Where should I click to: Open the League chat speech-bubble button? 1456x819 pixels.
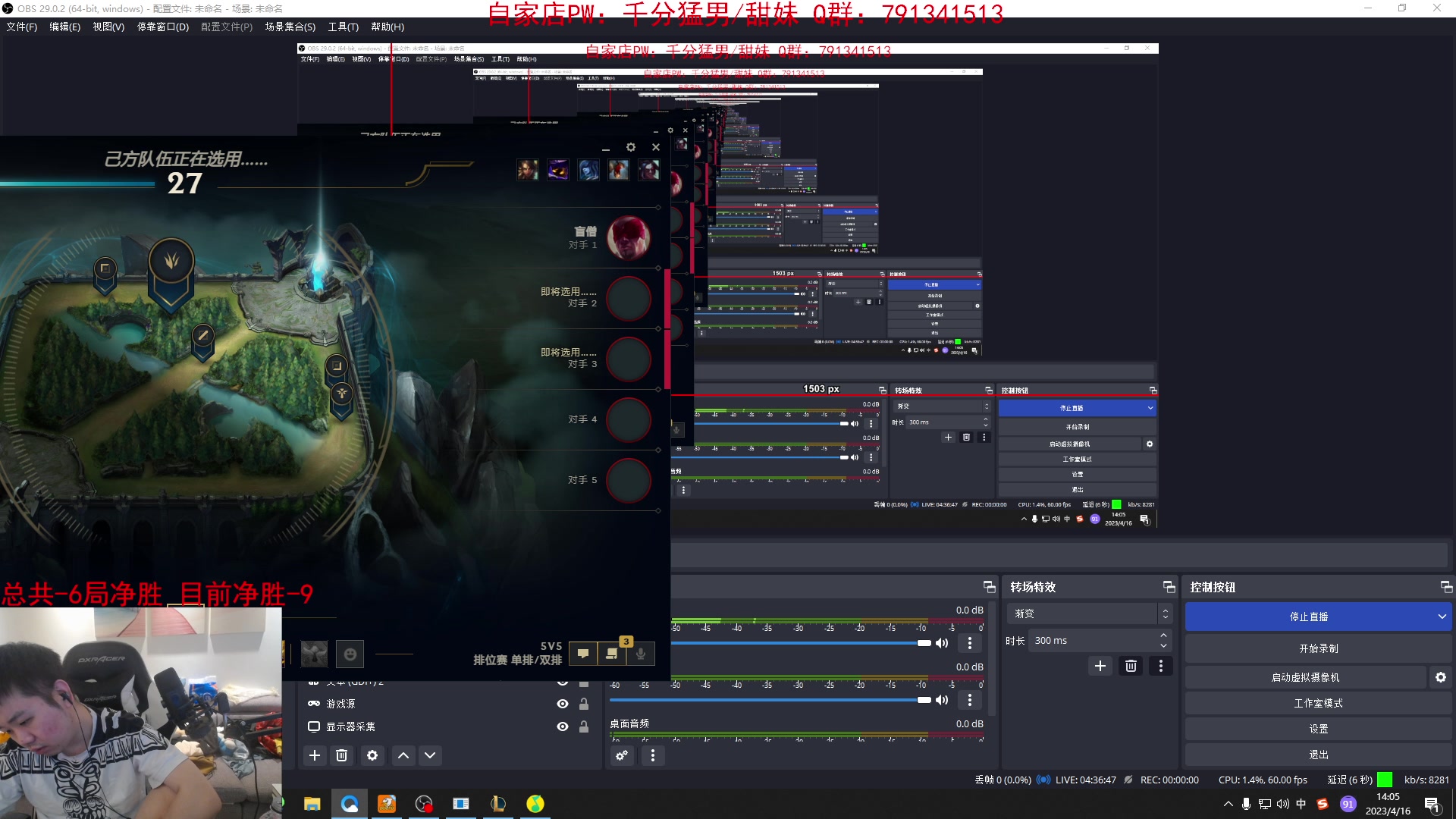(x=583, y=654)
